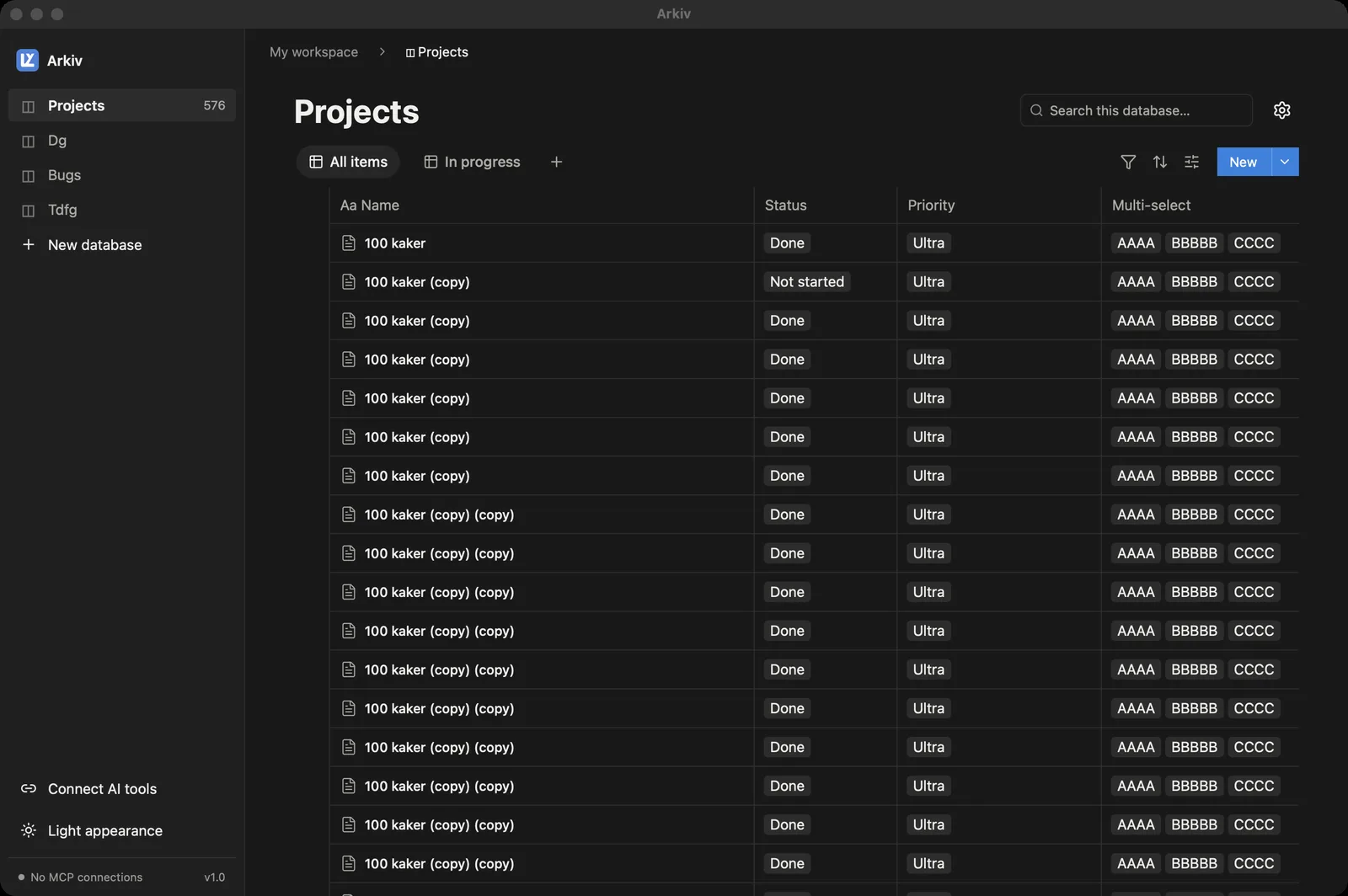Click the Dg database icon in sidebar
This screenshot has height=896, width=1348.
click(x=29, y=141)
